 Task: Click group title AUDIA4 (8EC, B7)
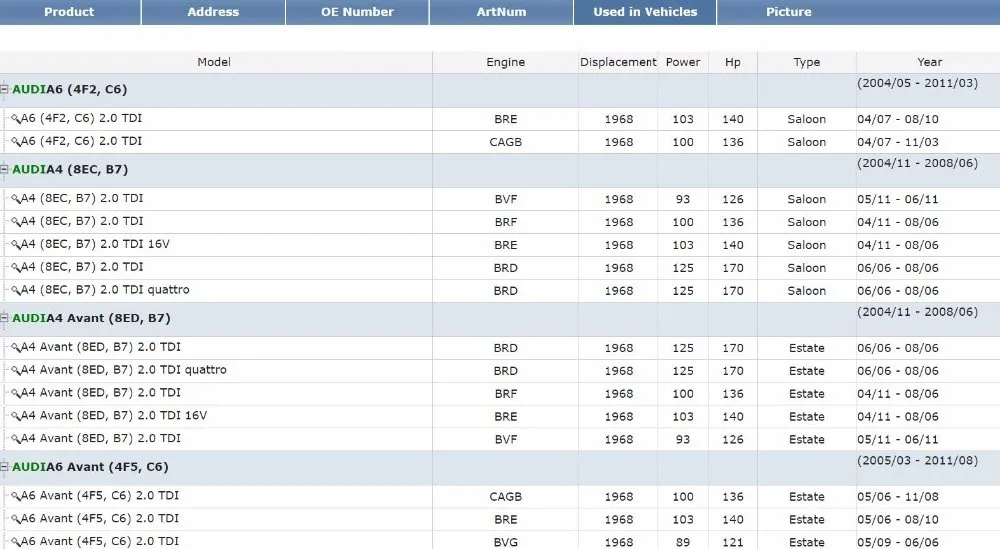point(70,170)
